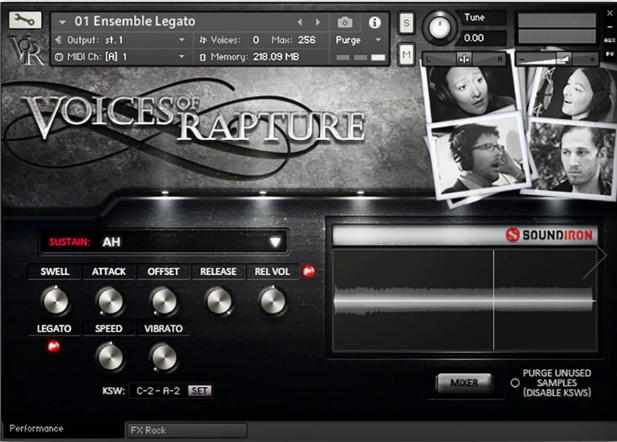
Task: Click the KSW range field C-2 - A-2
Action: (158, 391)
